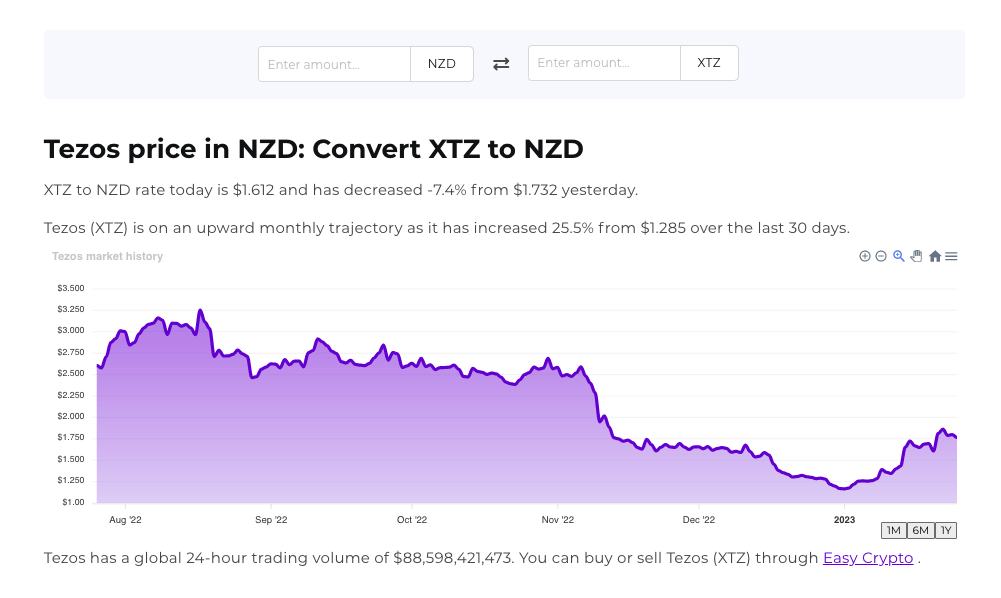Open the XTZ currency dropdown

pos(708,63)
